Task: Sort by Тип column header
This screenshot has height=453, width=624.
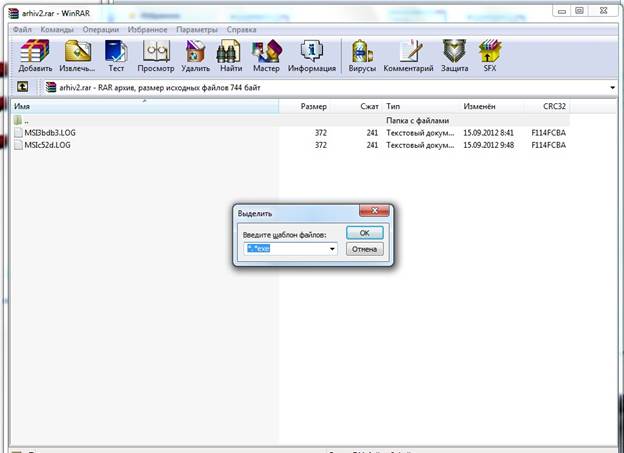Action: click(x=421, y=106)
